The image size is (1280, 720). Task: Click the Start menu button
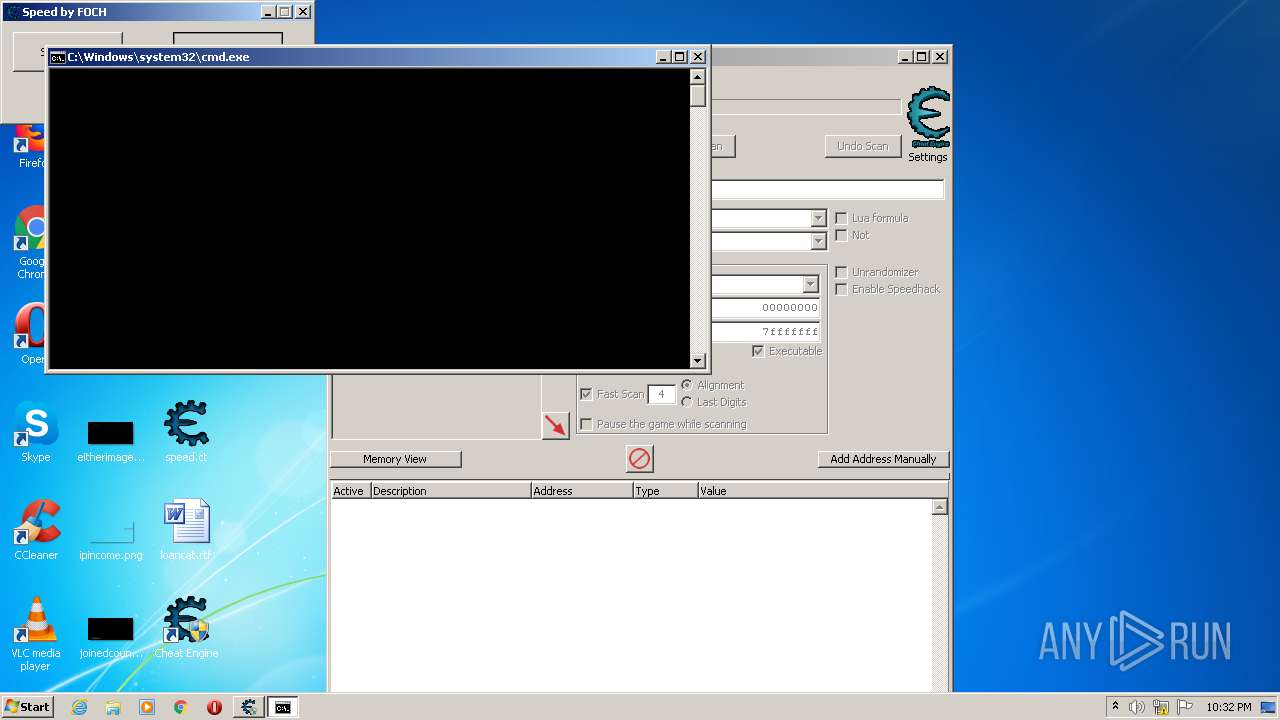(27, 707)
